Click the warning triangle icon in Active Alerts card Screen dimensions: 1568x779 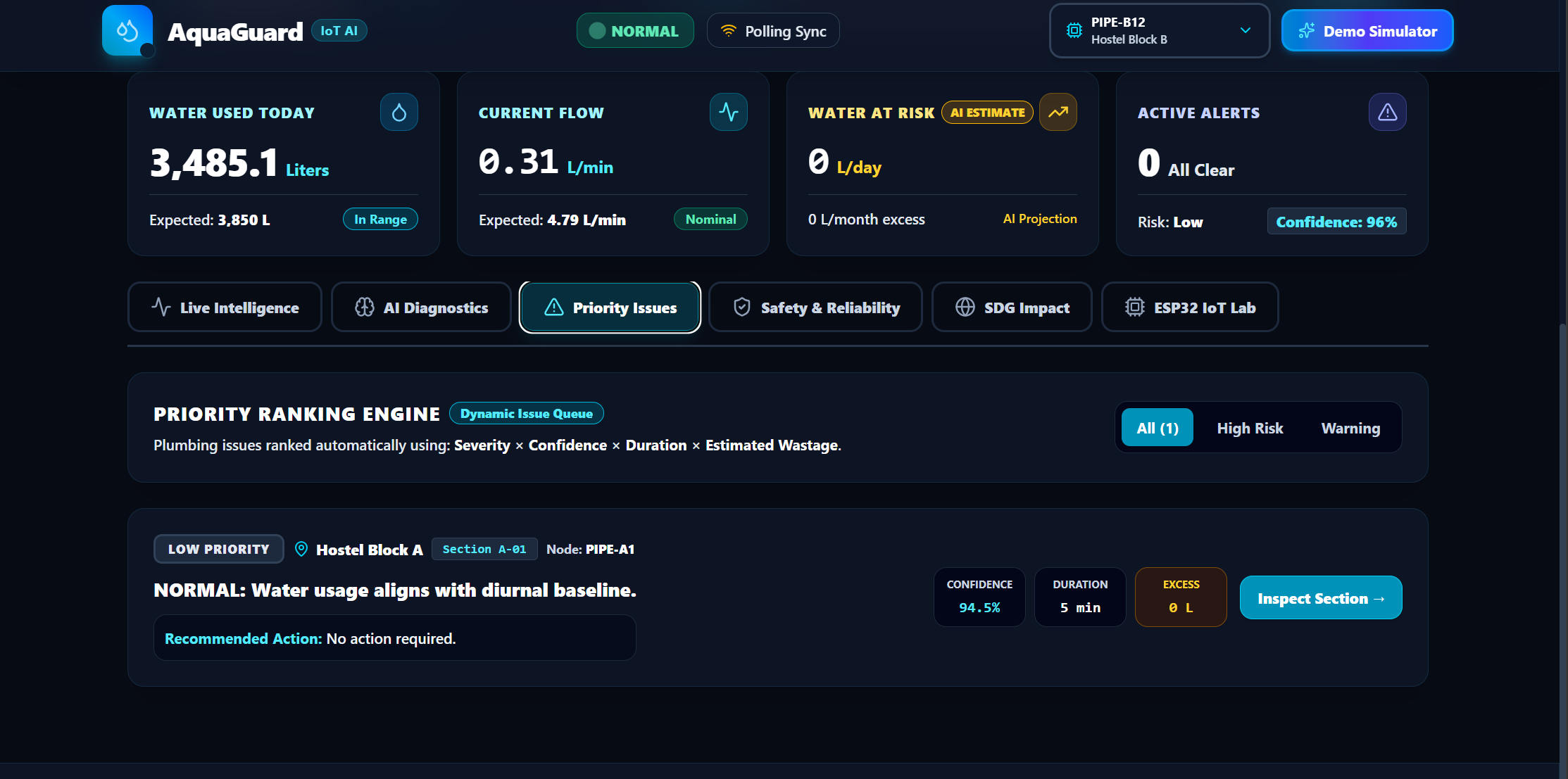tap(1388, 112)
